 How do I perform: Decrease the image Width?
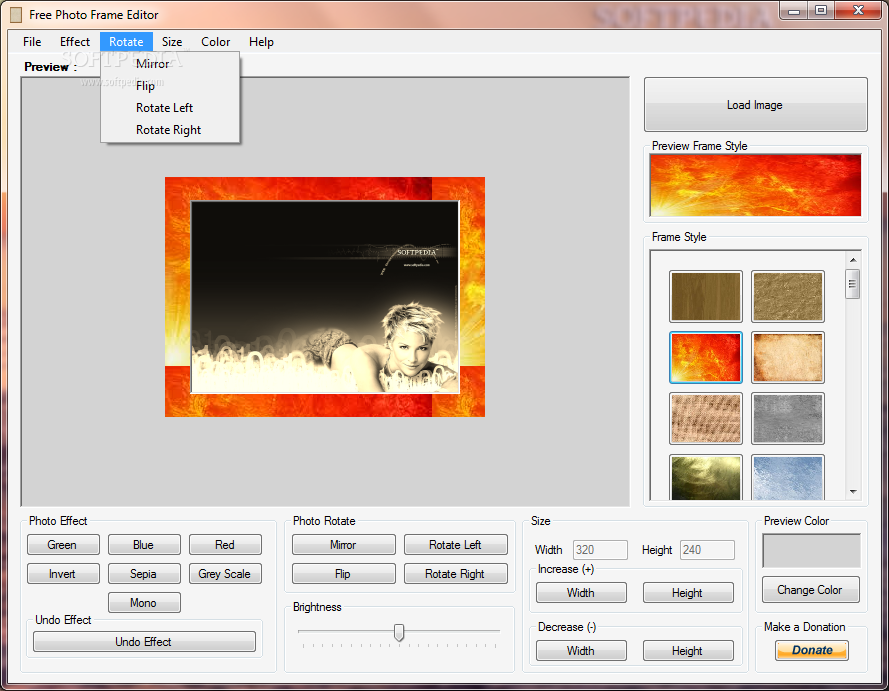point(581,651)
